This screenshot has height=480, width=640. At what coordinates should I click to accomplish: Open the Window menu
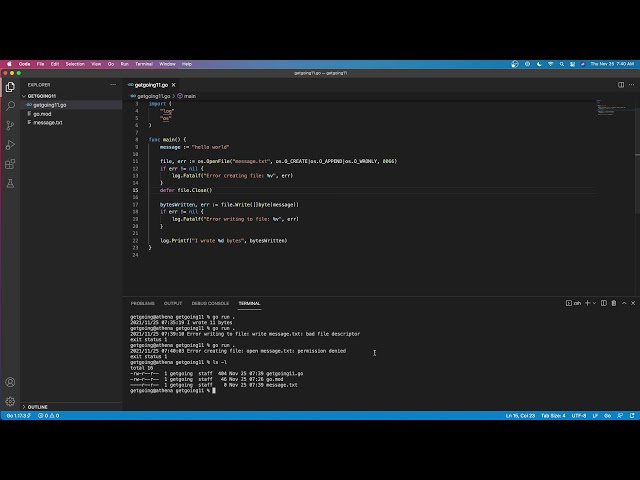point(167,64)
